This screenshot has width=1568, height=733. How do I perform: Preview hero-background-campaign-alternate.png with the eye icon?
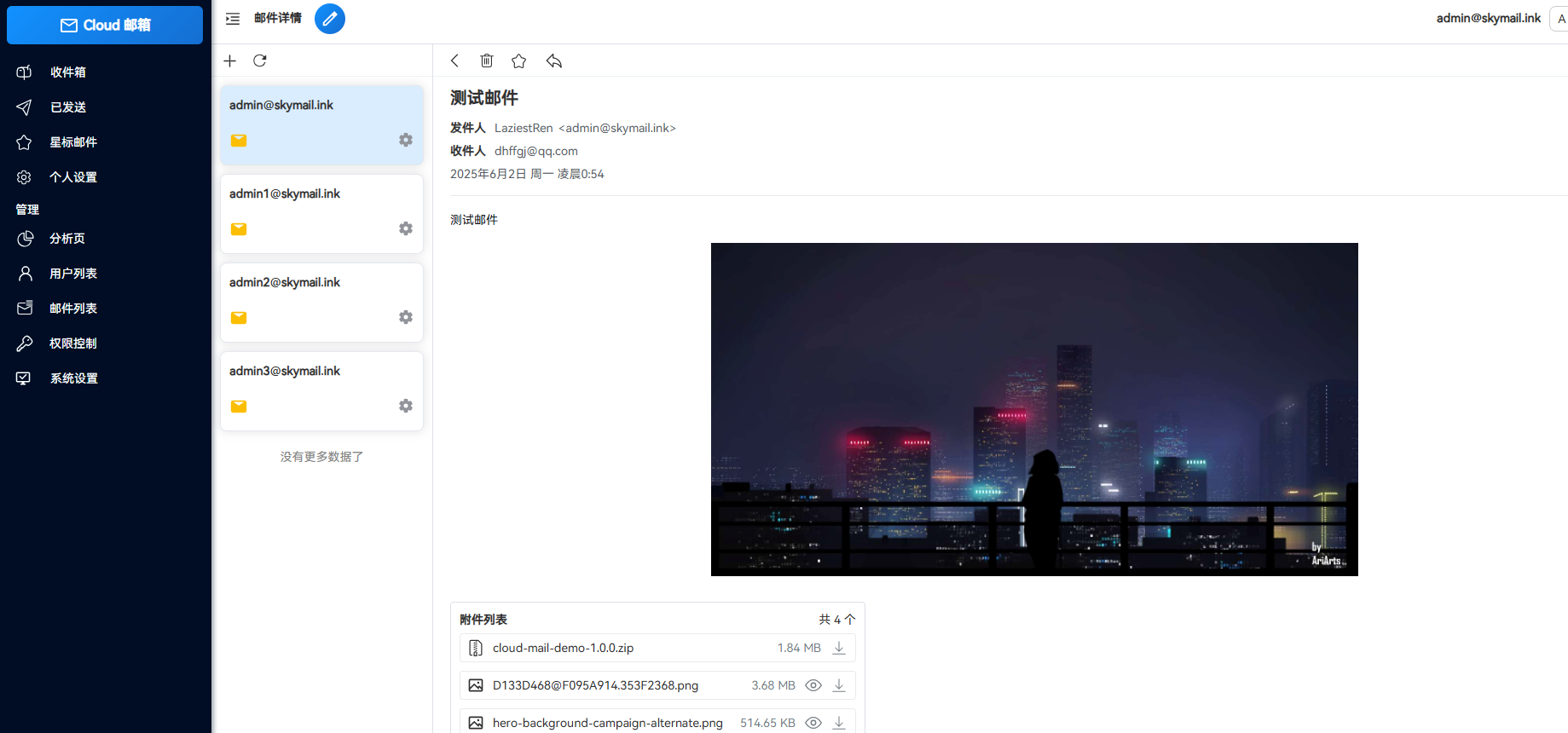(x=813, y=723)
